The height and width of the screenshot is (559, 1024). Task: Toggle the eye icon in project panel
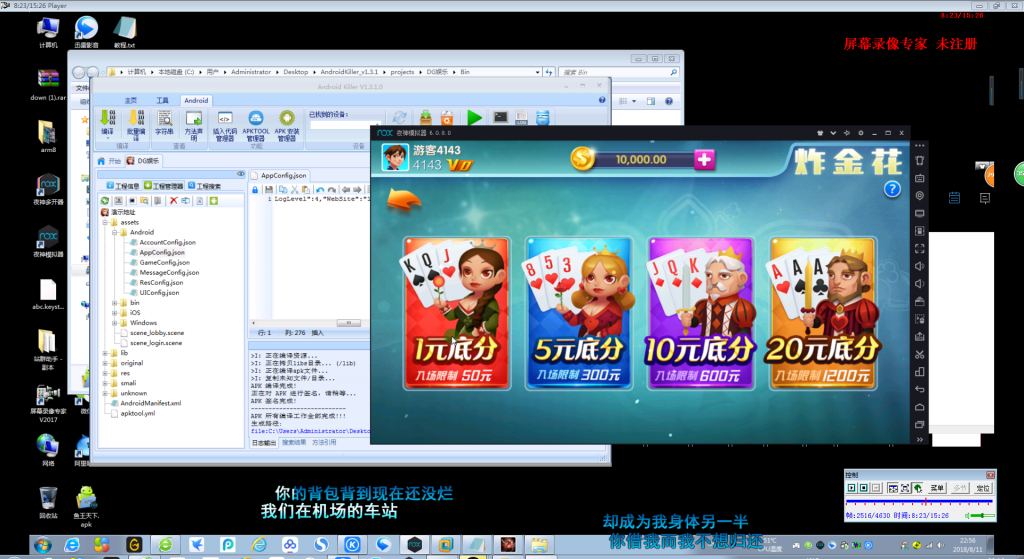click(240, 174)
